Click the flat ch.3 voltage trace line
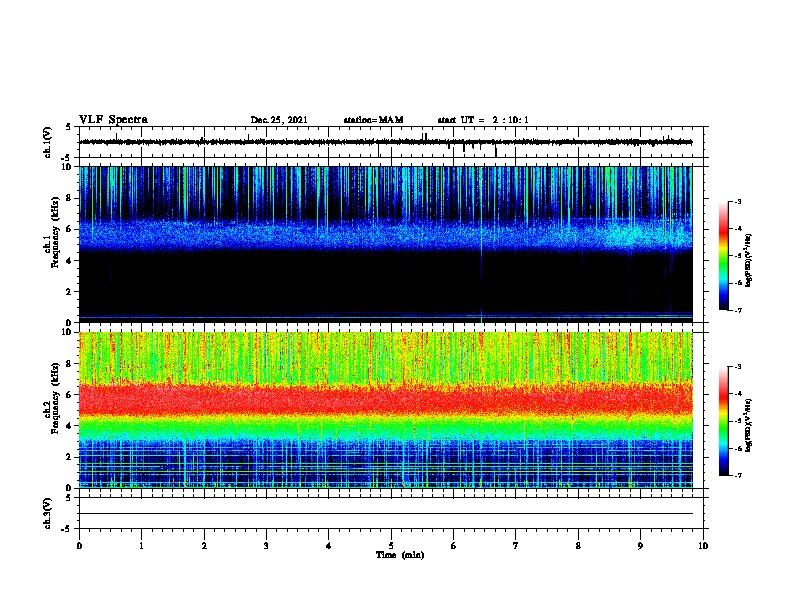The image size is (792, 612). pyautogui.click(x=385, y=514)
